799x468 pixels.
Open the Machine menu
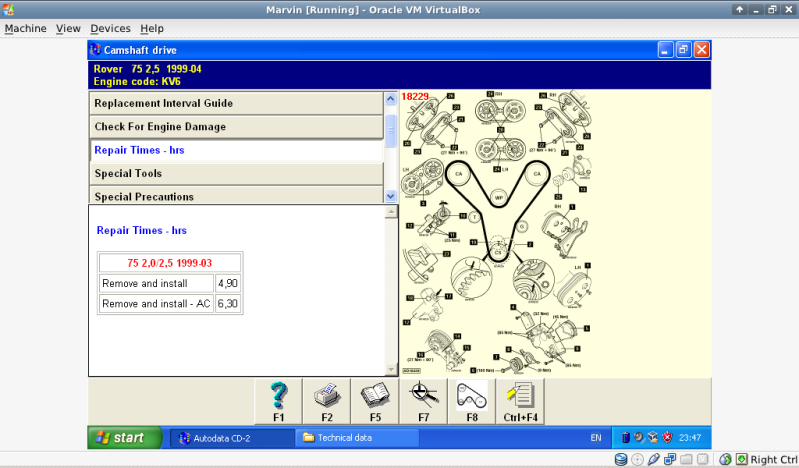point(25,29)
